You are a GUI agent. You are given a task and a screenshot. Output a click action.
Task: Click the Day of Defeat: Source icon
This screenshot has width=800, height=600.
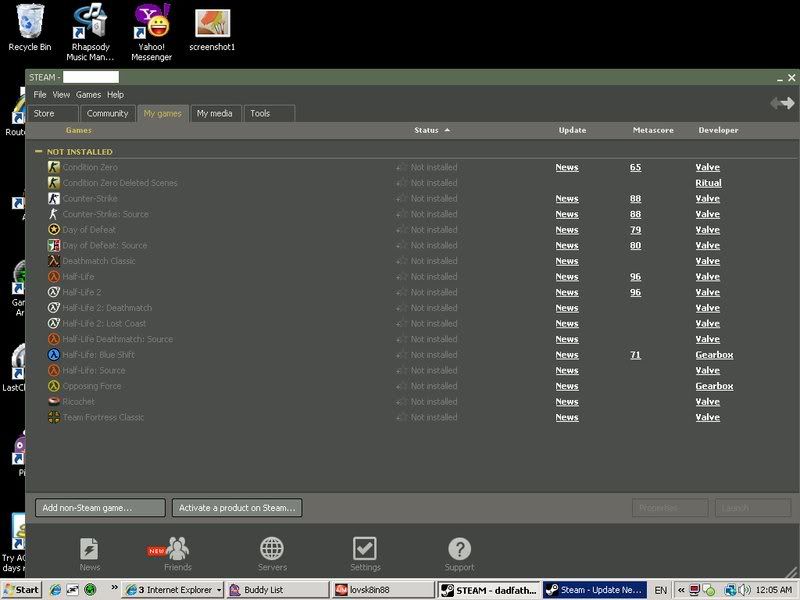[x=54, y=245]
